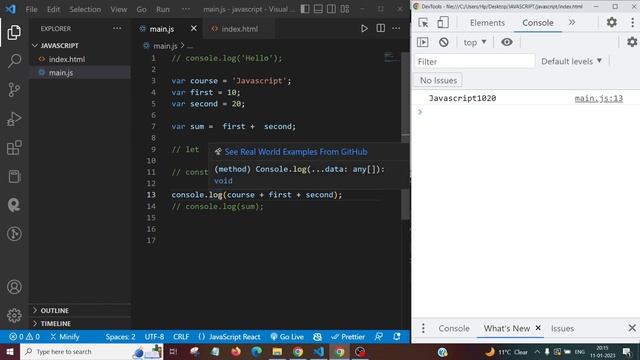This screenshot has width=640, height=360.
Task: Open Console settings gear in DevTools
Action: coord(632,42)
